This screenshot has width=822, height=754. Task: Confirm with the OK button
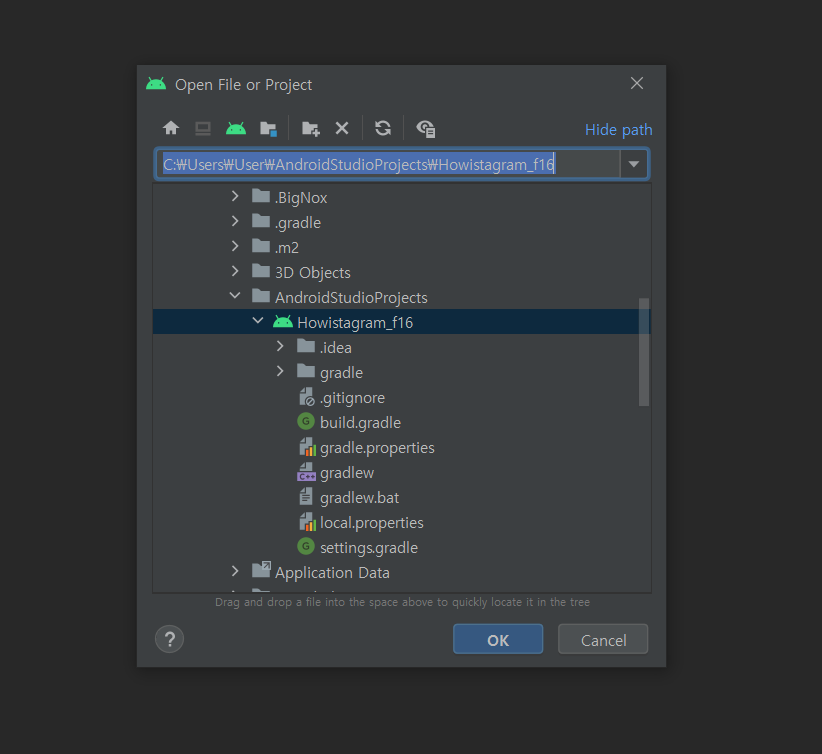(498, 639)
